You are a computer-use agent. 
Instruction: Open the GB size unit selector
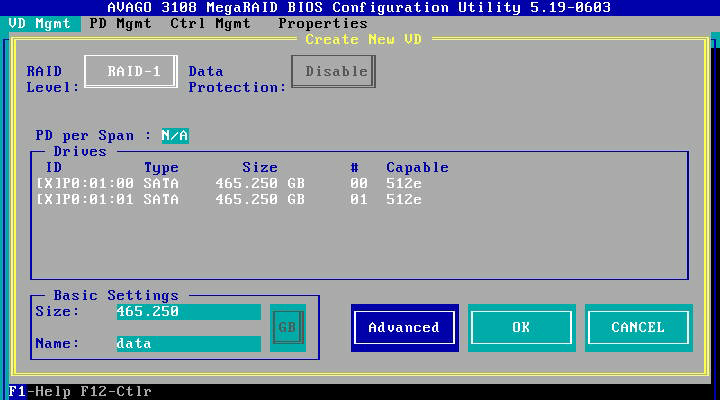288,328
